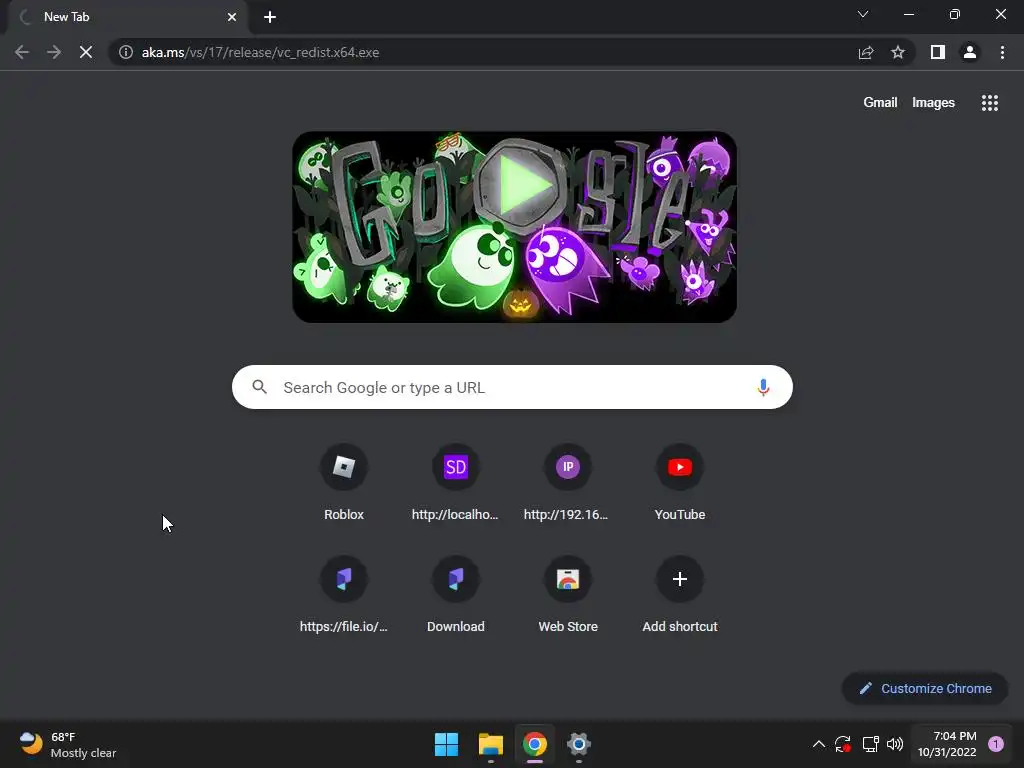
Task: Click the address bar URL text
Action: click(261, 52)
